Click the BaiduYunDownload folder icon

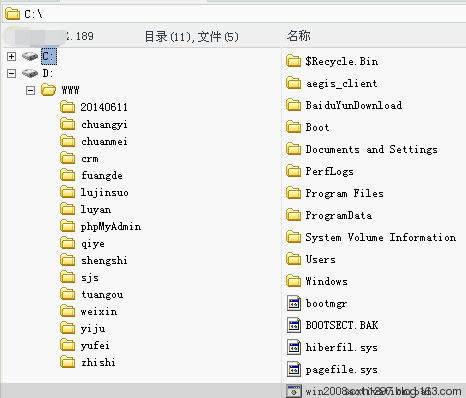tap(294, 105)
